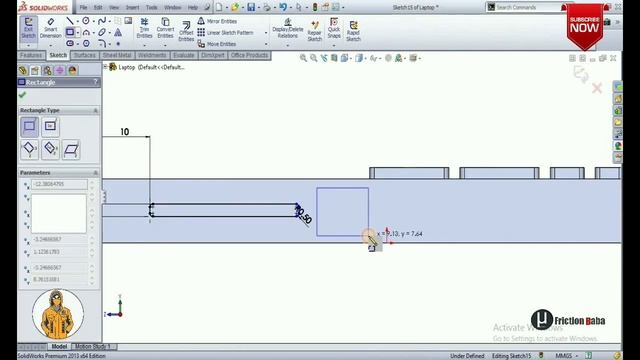This screenshot has width=640, height=360.
Task: Switch to the Sheet Metal tab
Action: pyautogui.click(x=117, y=55)
